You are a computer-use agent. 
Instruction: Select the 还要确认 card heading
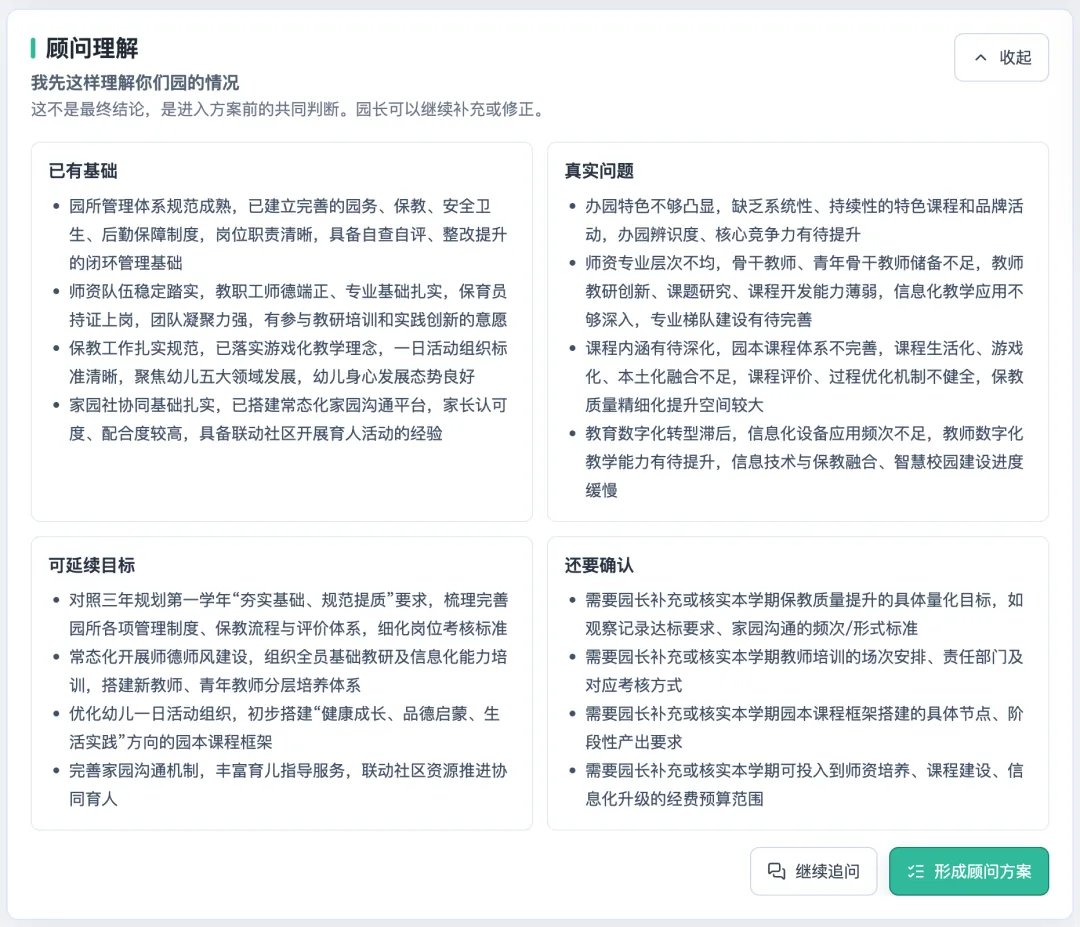click(x=599, y=565)
